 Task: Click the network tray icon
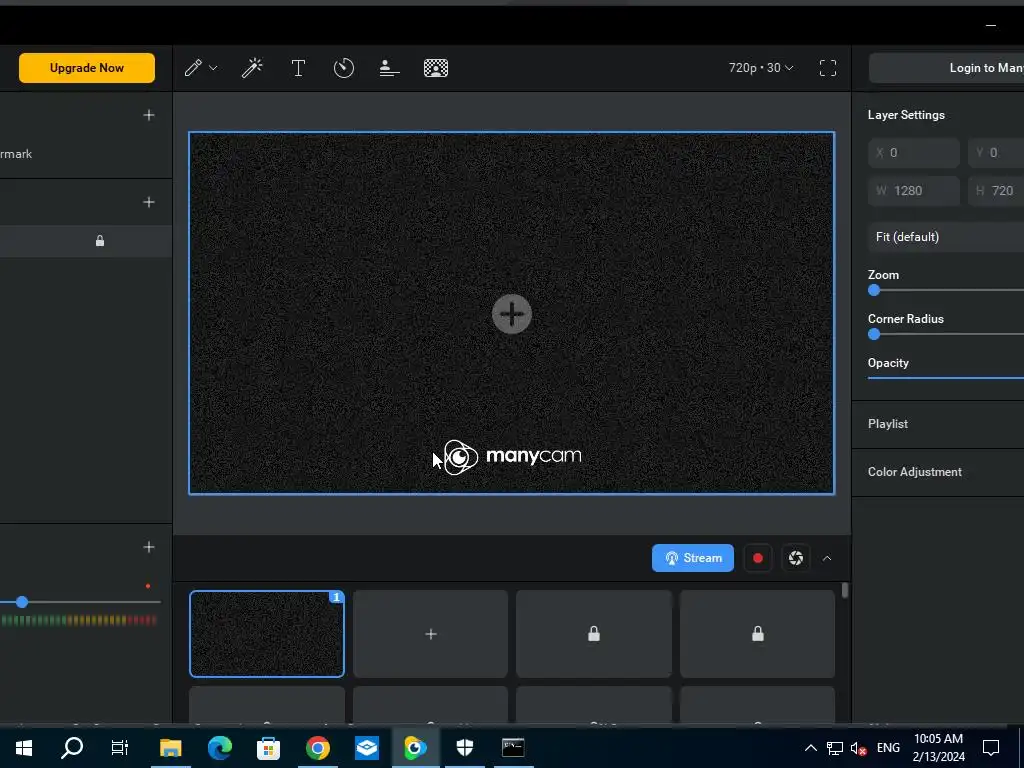pos(835,749)
